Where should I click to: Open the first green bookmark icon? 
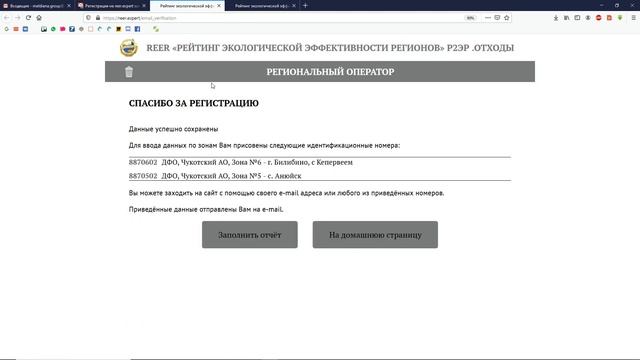coord(7,29)
